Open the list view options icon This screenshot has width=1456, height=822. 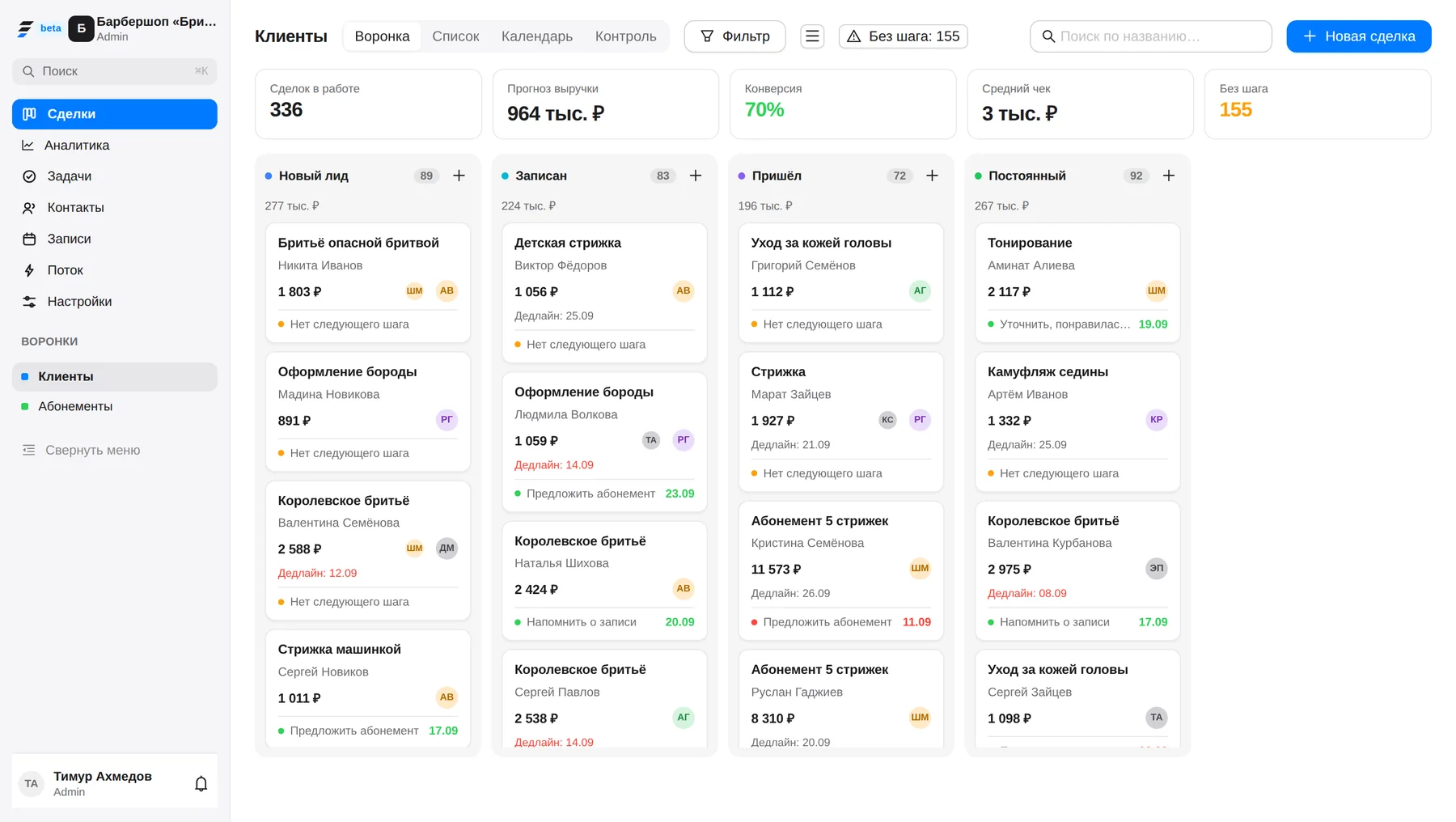pyautogui.click(x=812, y=36)
